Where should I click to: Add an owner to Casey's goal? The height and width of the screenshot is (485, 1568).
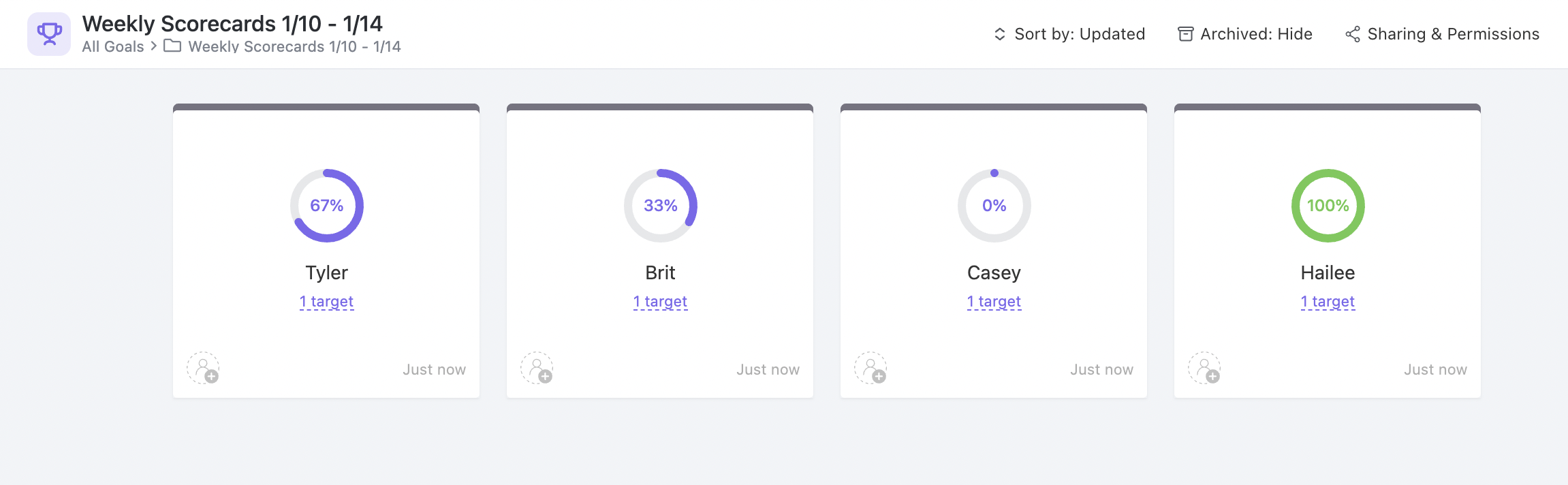(x=871, y=369)
